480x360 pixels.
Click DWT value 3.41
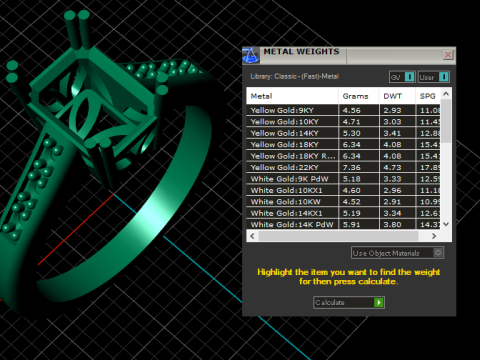pyautogui.click(x=392, y=133)
